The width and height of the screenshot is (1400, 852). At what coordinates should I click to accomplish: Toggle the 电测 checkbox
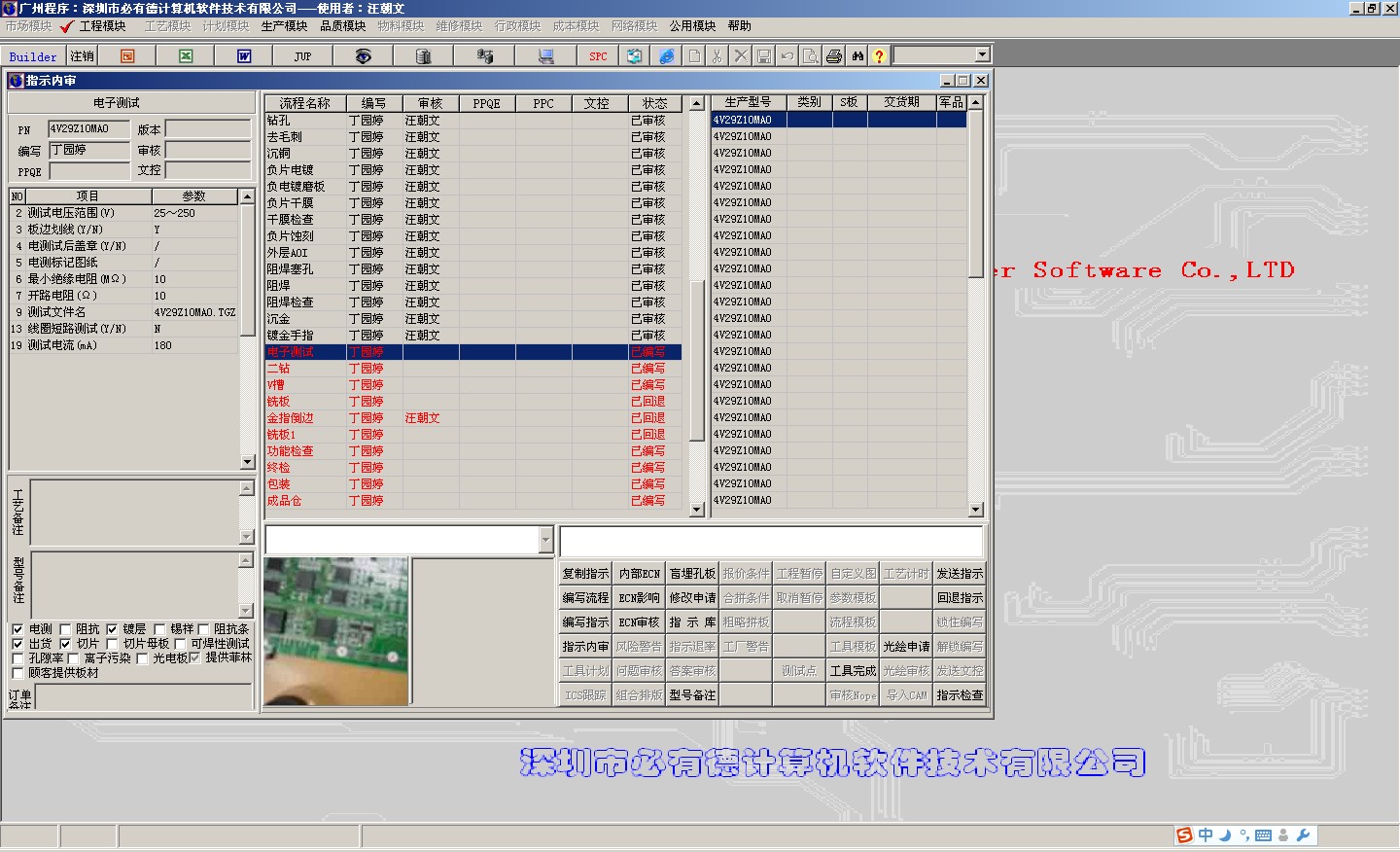tap(17, 629)
